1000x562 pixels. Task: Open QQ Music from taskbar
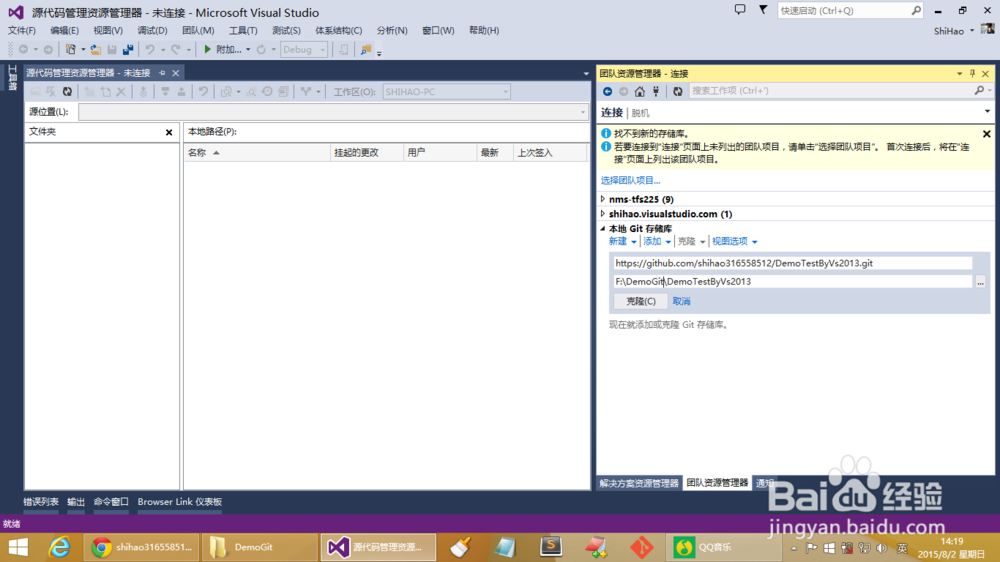(723, 547)
